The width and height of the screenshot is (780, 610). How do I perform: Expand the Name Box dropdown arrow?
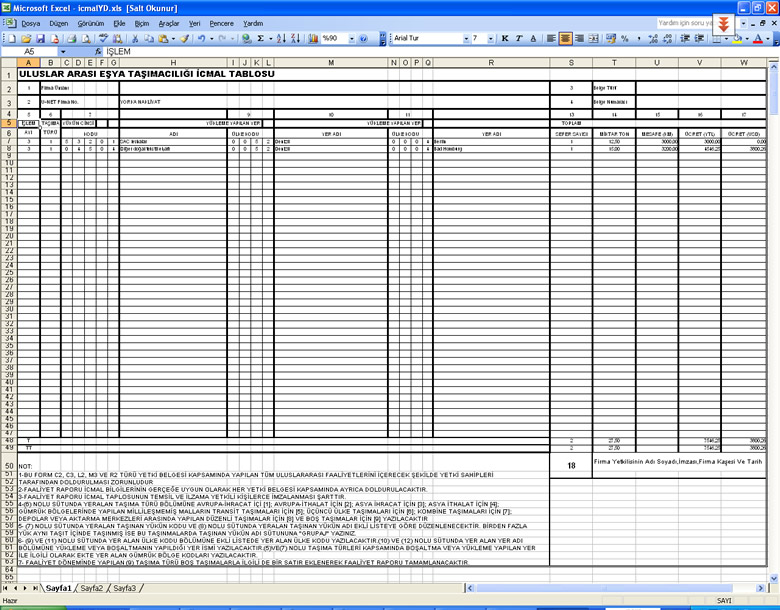(x=63, y=51)
